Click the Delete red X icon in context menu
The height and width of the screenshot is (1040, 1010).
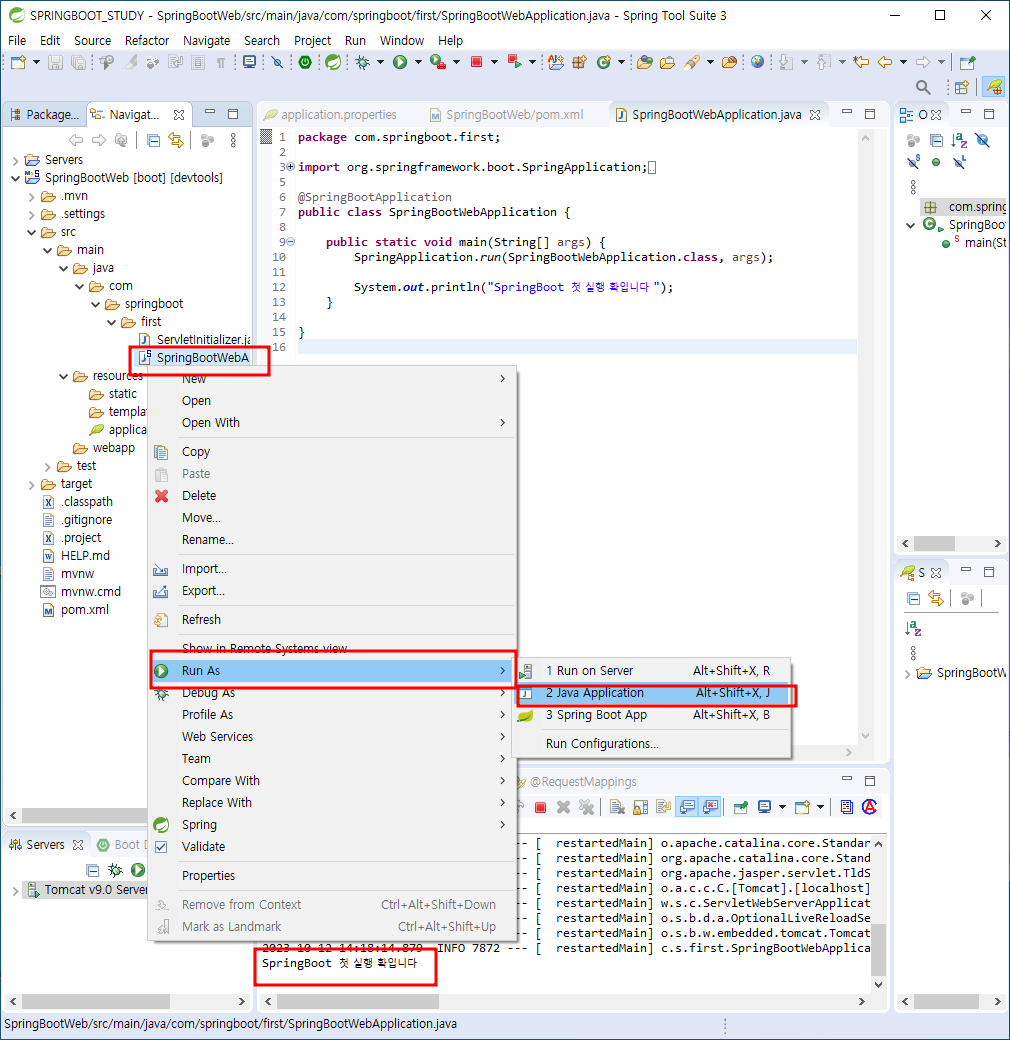tap(161, 496)
